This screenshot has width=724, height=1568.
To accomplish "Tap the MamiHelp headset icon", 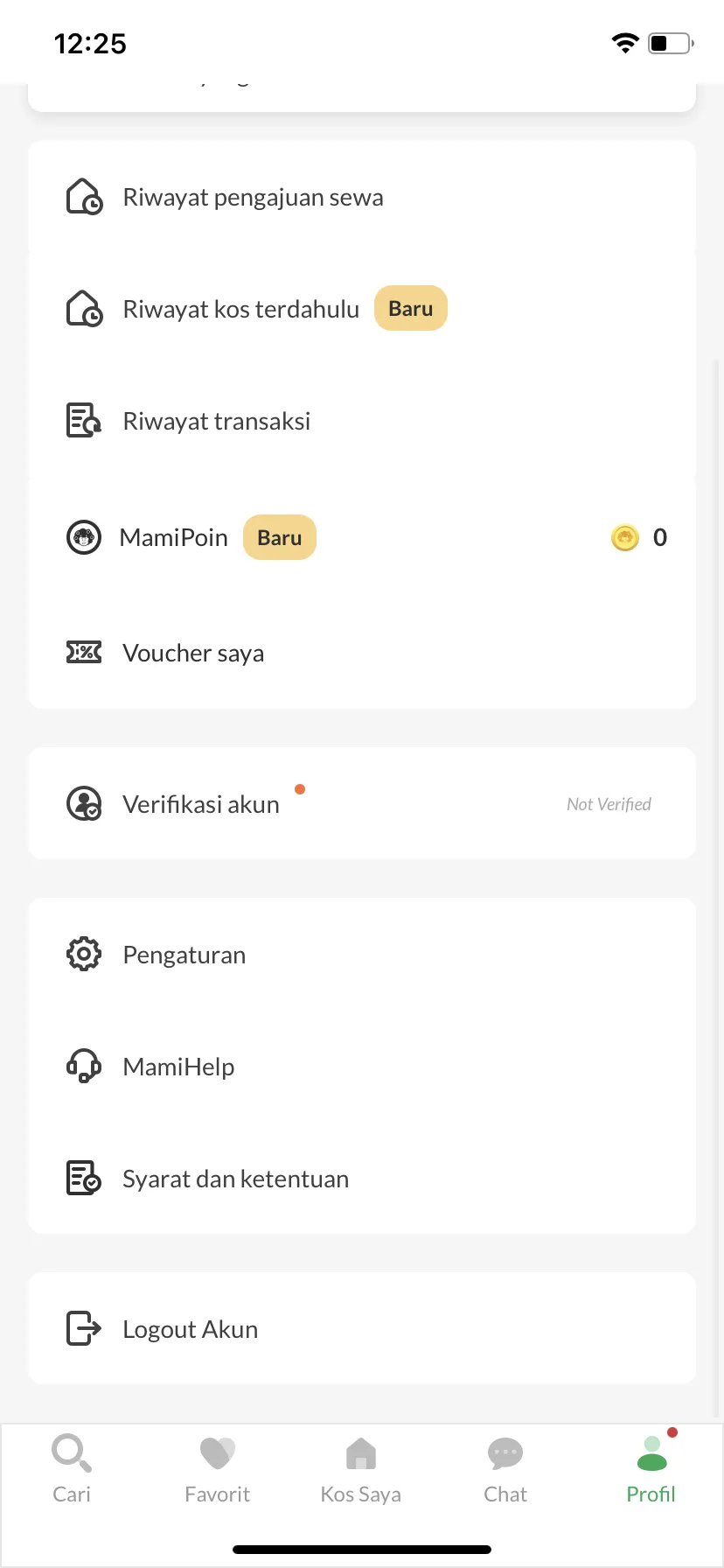I will [x=84, y=1067].
